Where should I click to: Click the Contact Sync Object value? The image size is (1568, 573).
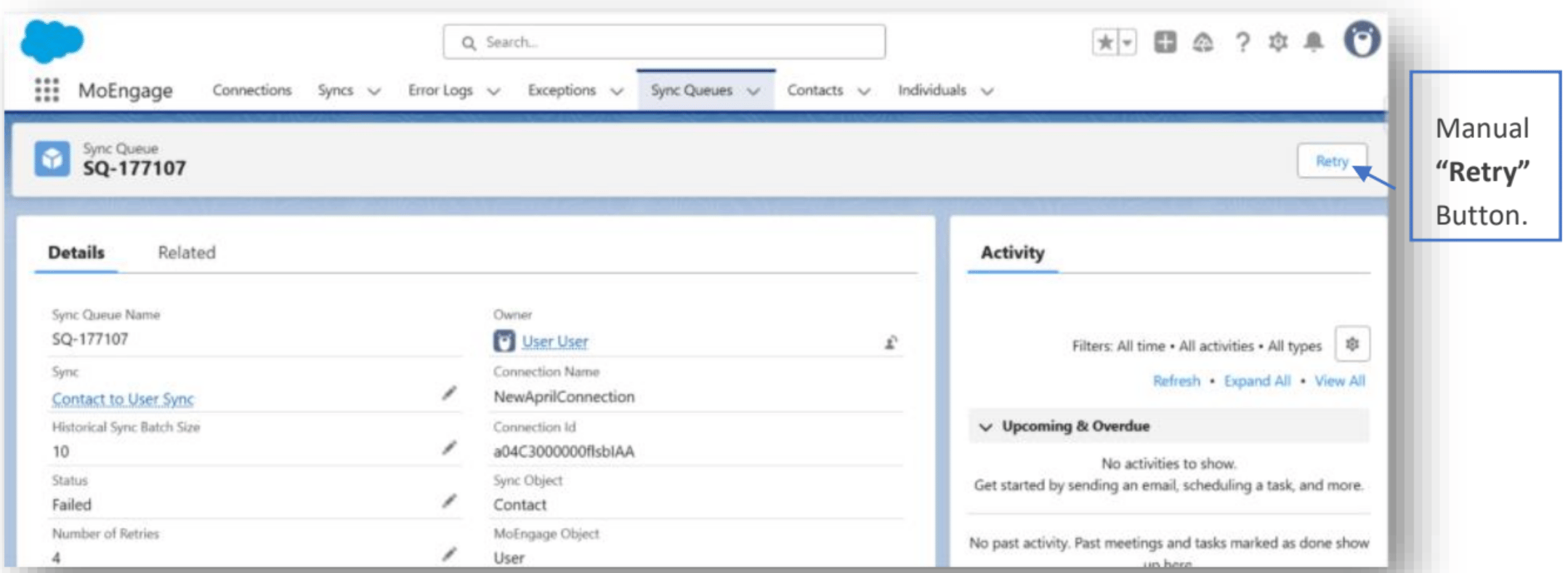[x=520, y=505]
